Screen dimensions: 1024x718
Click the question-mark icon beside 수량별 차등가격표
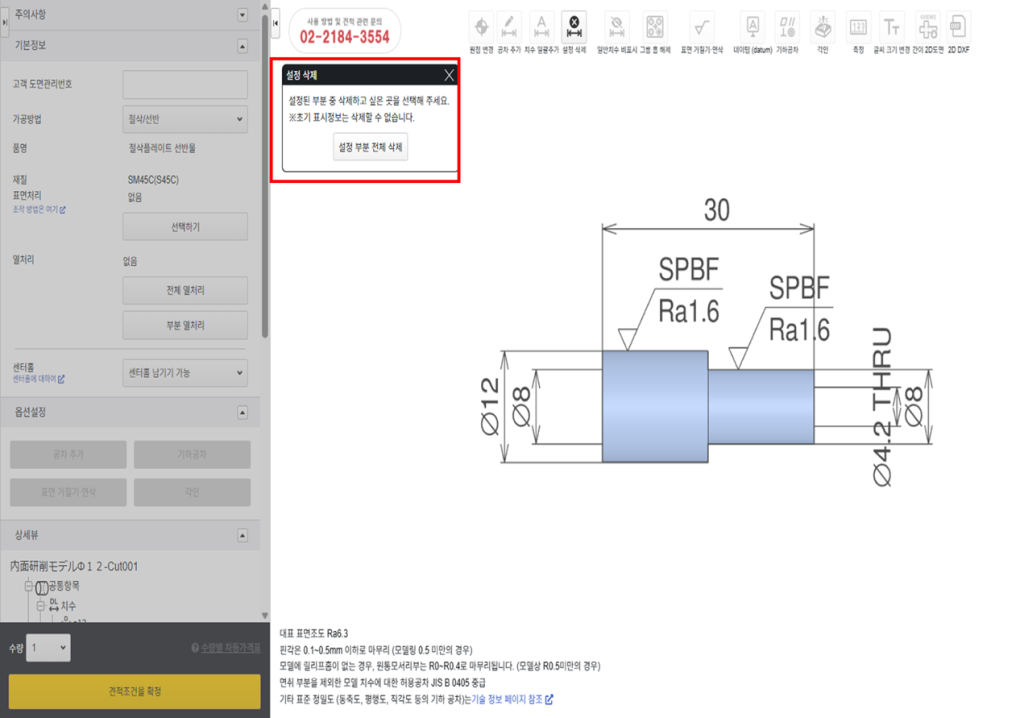[x=195, y=648]
